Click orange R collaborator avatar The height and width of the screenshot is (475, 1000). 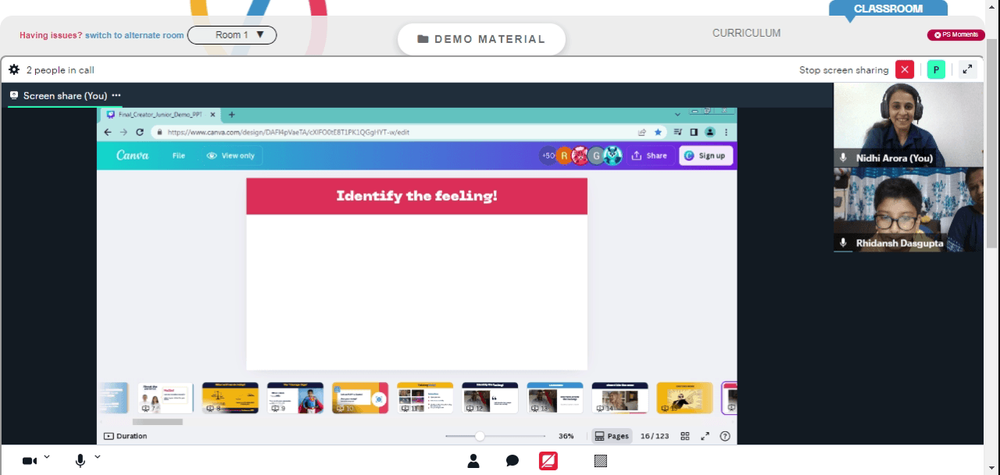coord(564,156)
